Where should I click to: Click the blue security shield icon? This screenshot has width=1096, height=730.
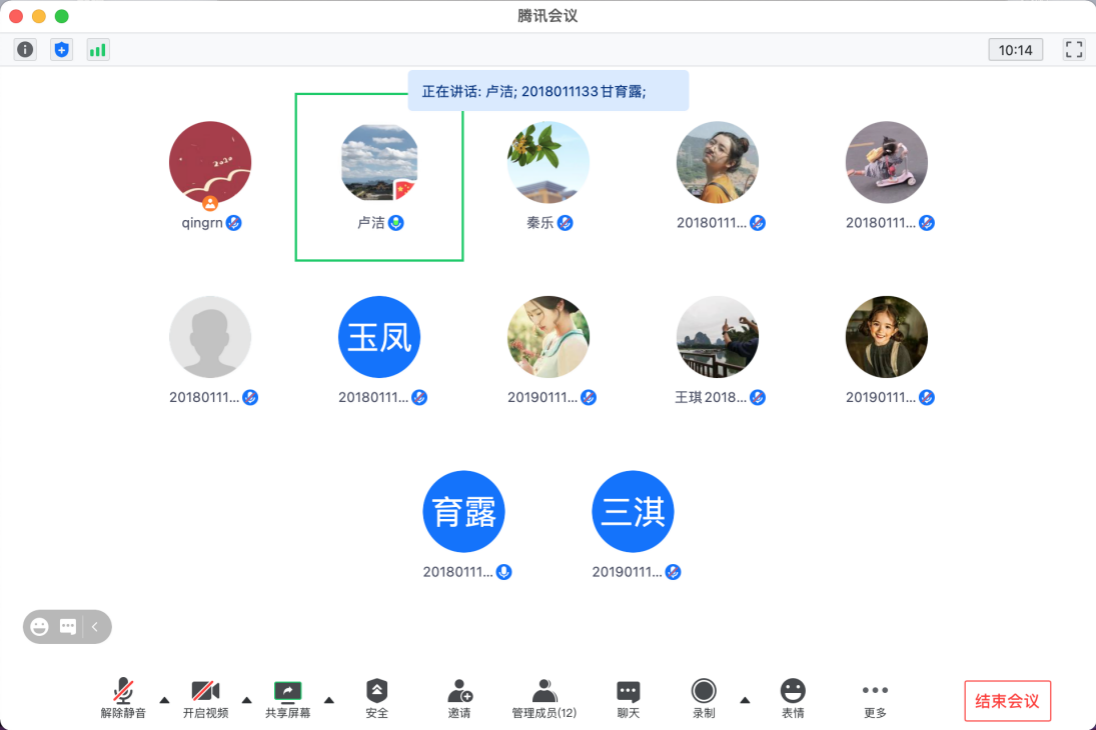click(x=62, y=49)
